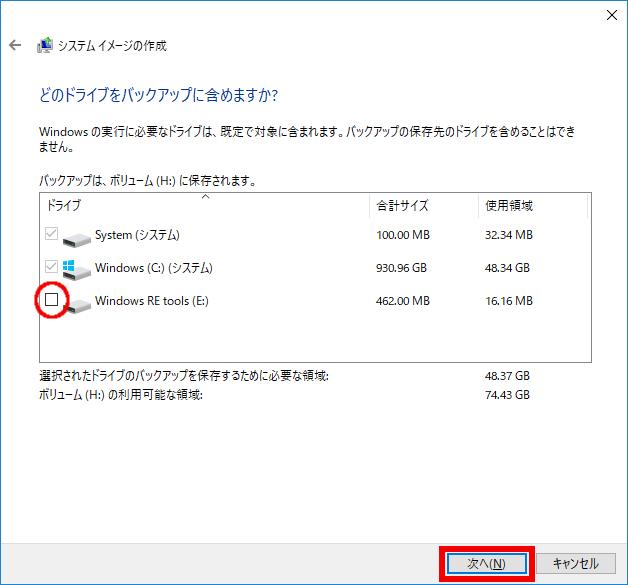
Task: Select the Windows (C:) (システム) row label
Action: 154,267
